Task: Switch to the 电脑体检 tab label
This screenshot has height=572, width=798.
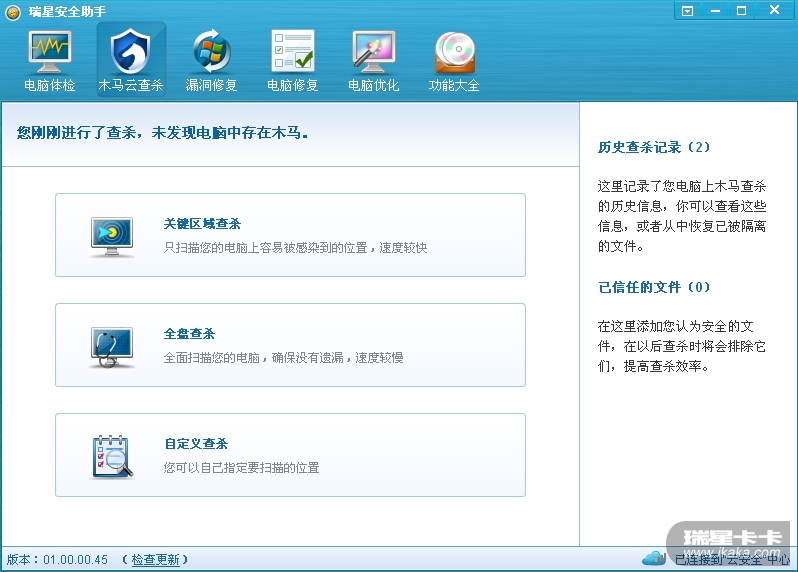Action: tap(50, 85)
